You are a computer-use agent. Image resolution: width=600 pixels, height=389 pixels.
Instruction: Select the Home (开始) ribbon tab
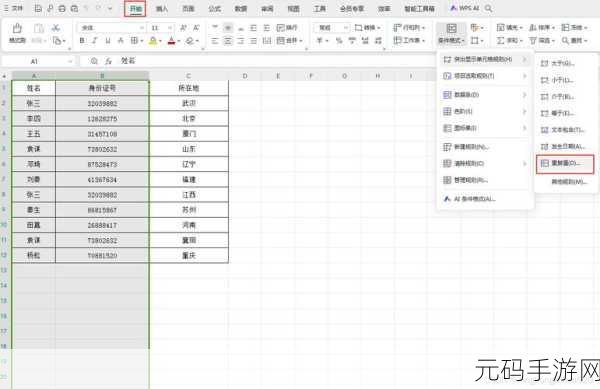pyautogui.click(x=135, y=8)
